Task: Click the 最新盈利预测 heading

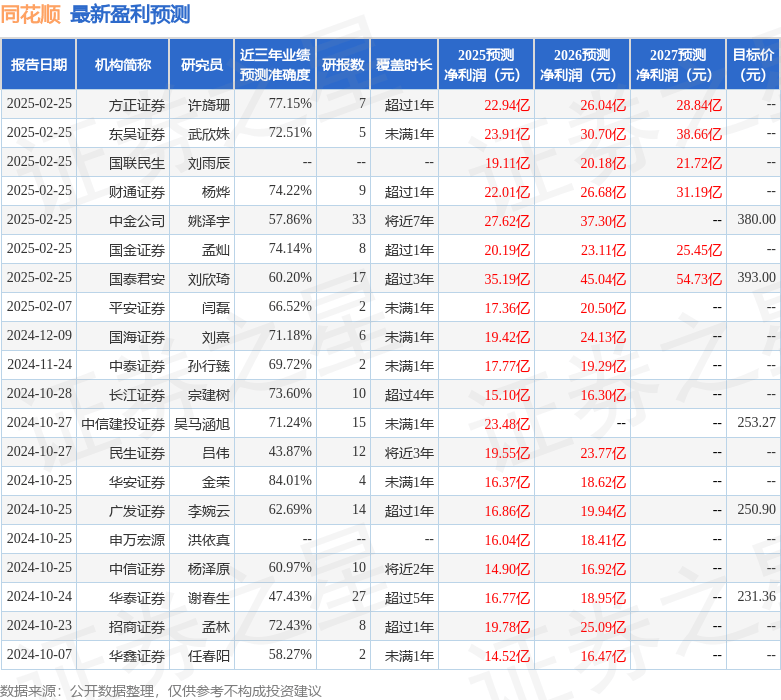Action: point(130,14)
